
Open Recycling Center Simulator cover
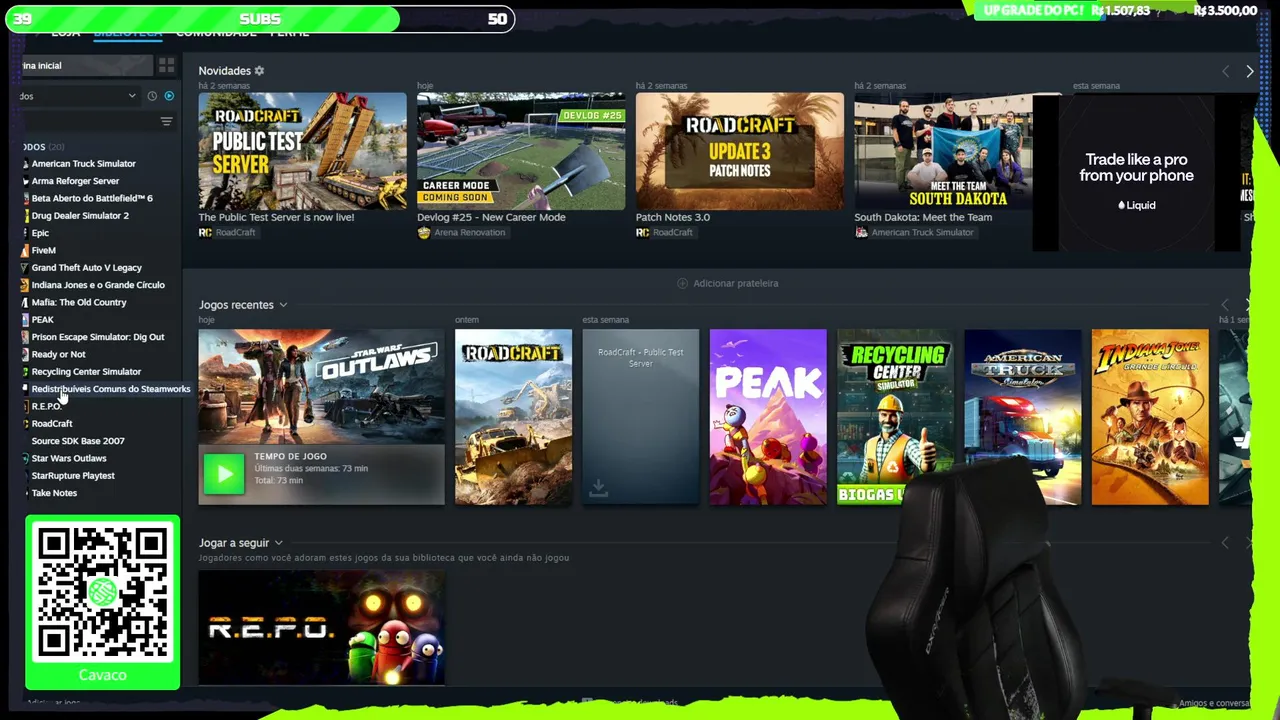(895, 417)
